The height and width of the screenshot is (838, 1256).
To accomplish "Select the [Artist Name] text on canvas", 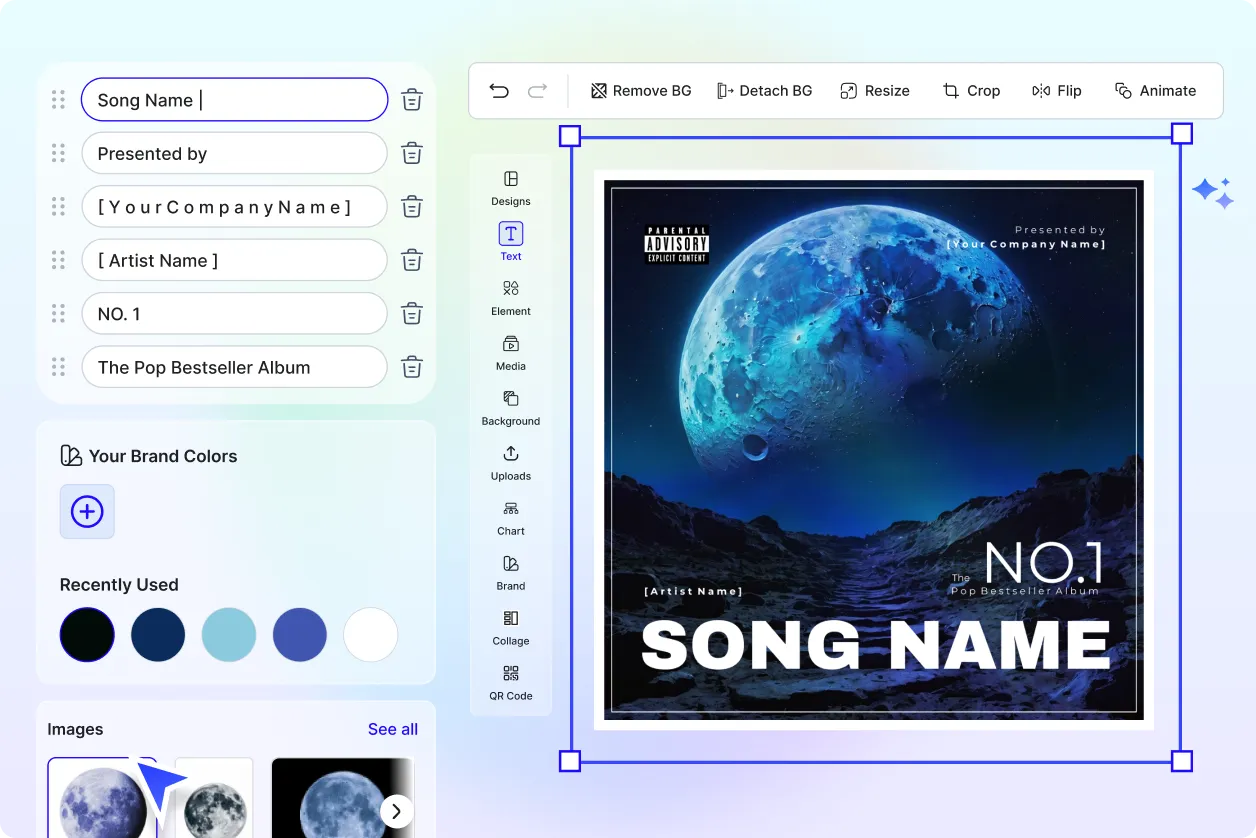I will [x=693, y=591].
